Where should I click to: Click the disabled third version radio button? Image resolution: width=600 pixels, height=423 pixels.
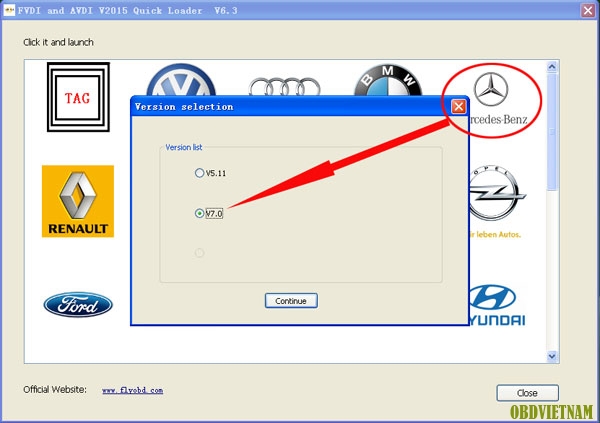pyautogui.click(x=200, y=253)
